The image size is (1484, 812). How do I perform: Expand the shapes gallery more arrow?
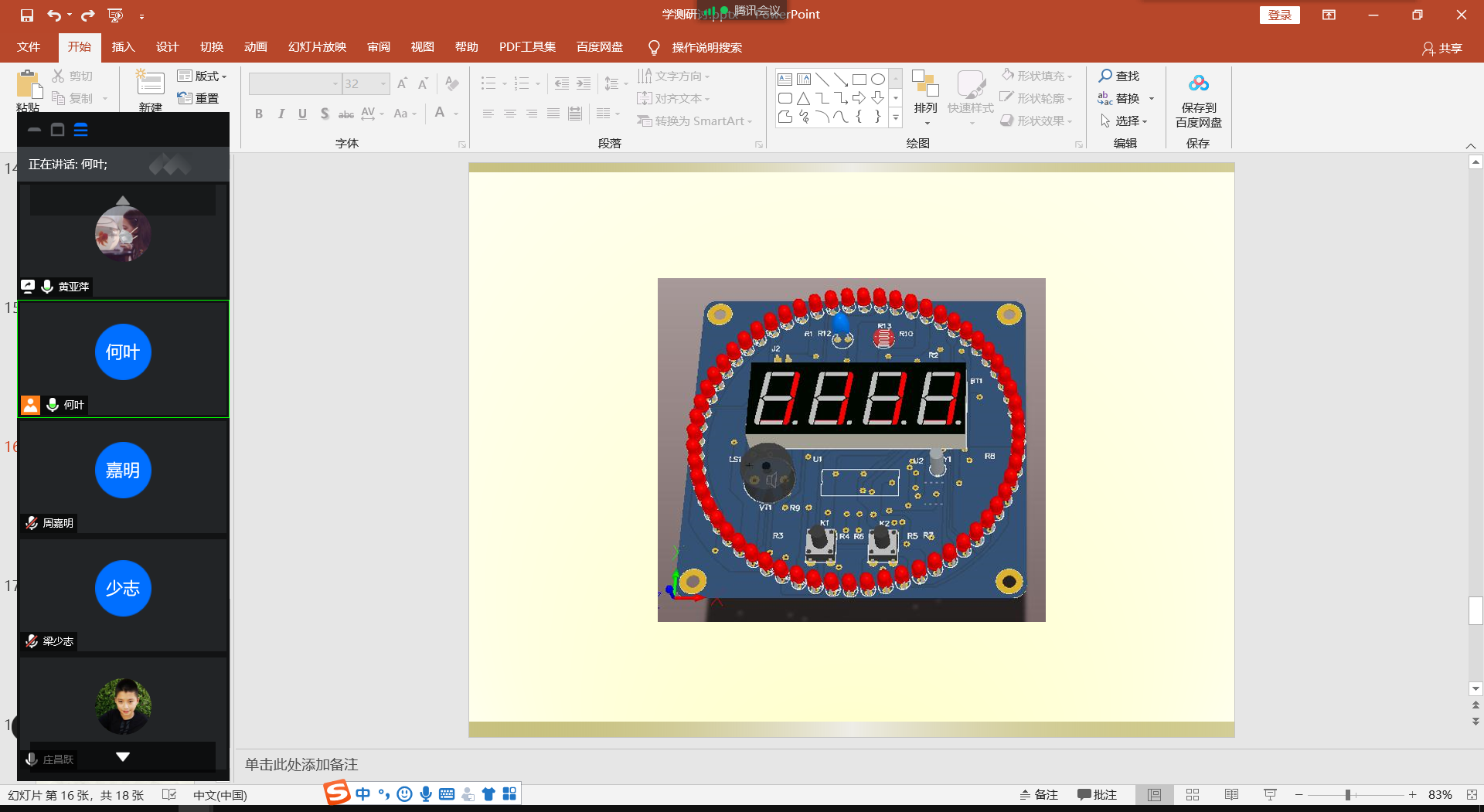(x=896, y=118)
